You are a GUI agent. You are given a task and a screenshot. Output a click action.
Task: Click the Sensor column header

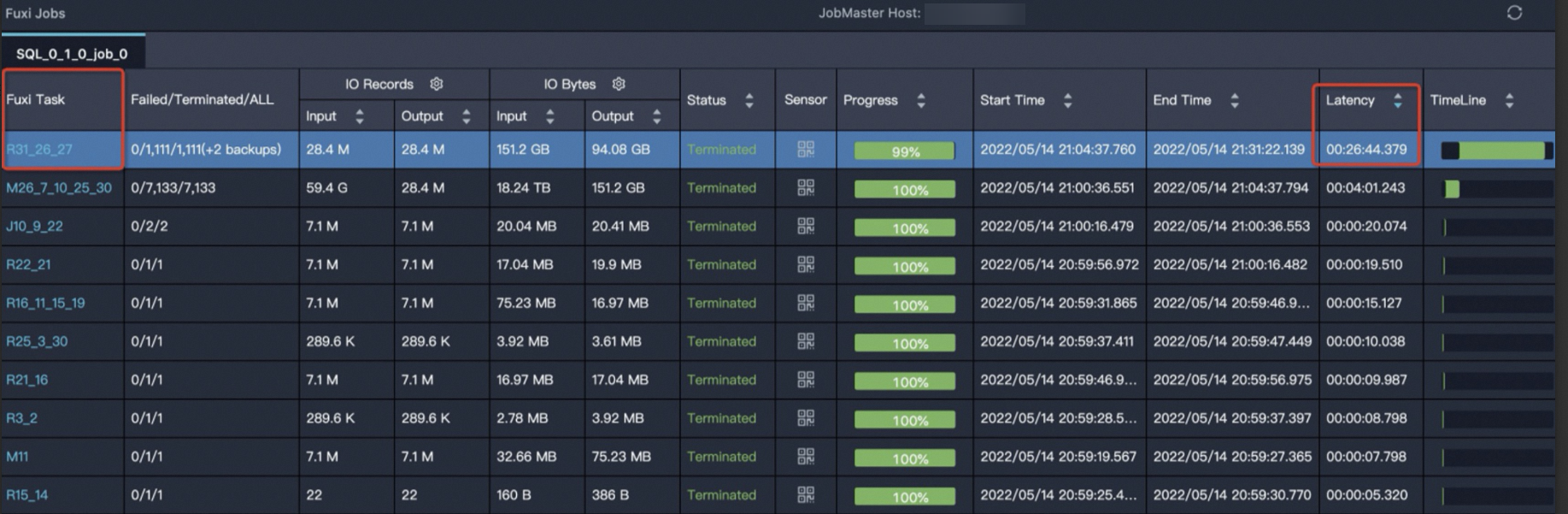click(x=805, y=99)
